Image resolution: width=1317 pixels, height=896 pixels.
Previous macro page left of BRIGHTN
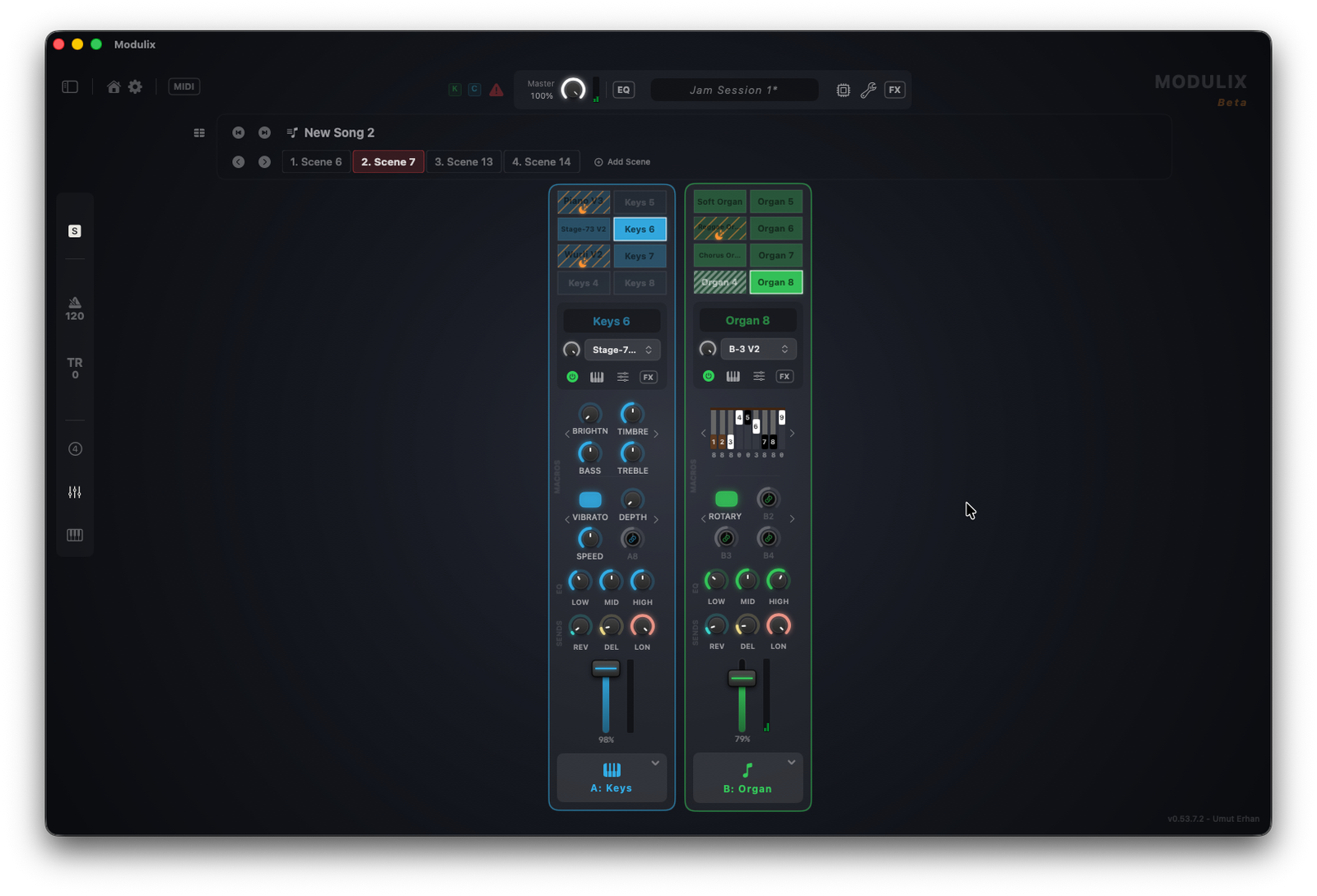point(567,434)
